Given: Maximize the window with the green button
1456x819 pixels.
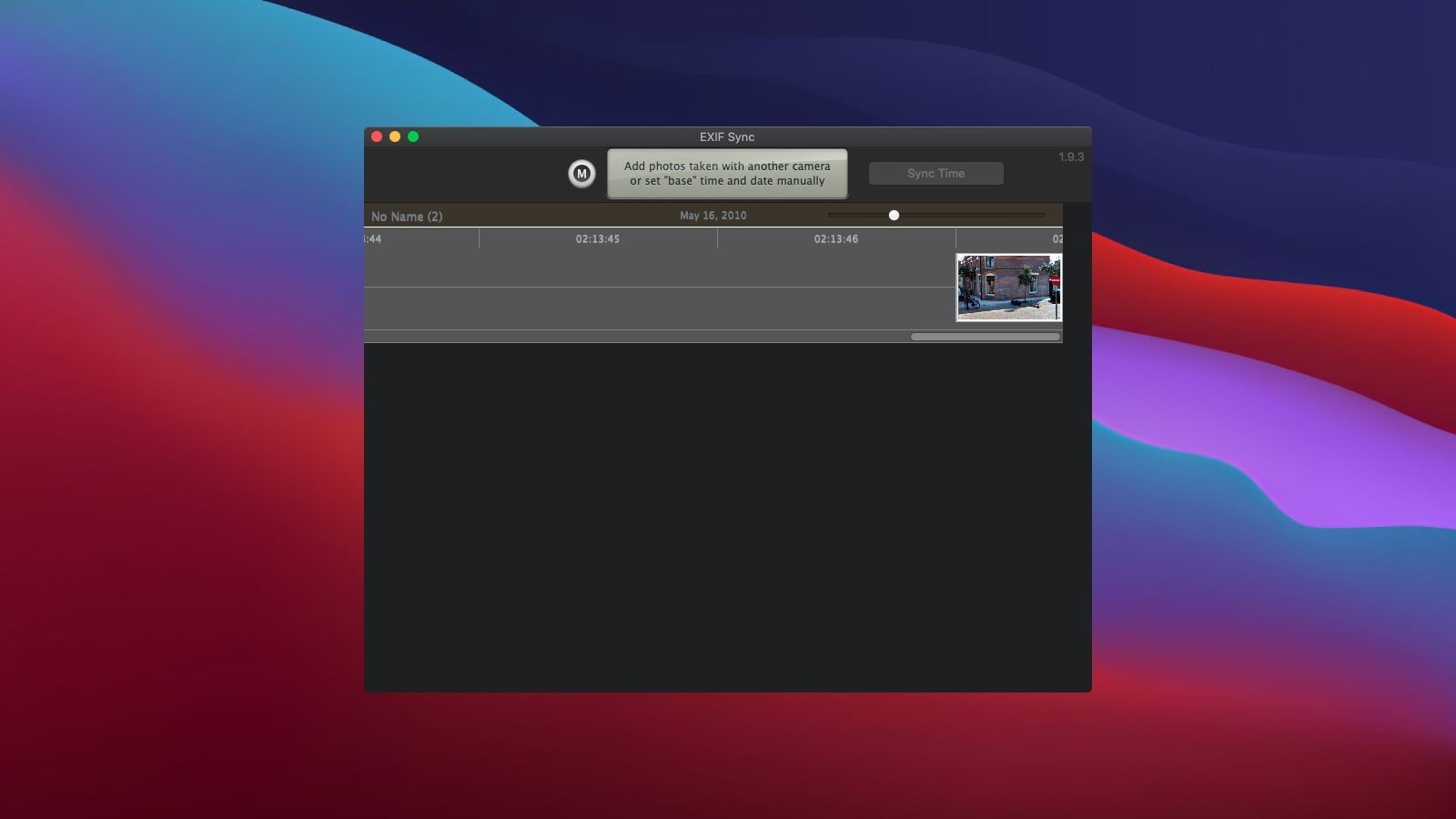Looking at the screenshot, I should 413,136.
